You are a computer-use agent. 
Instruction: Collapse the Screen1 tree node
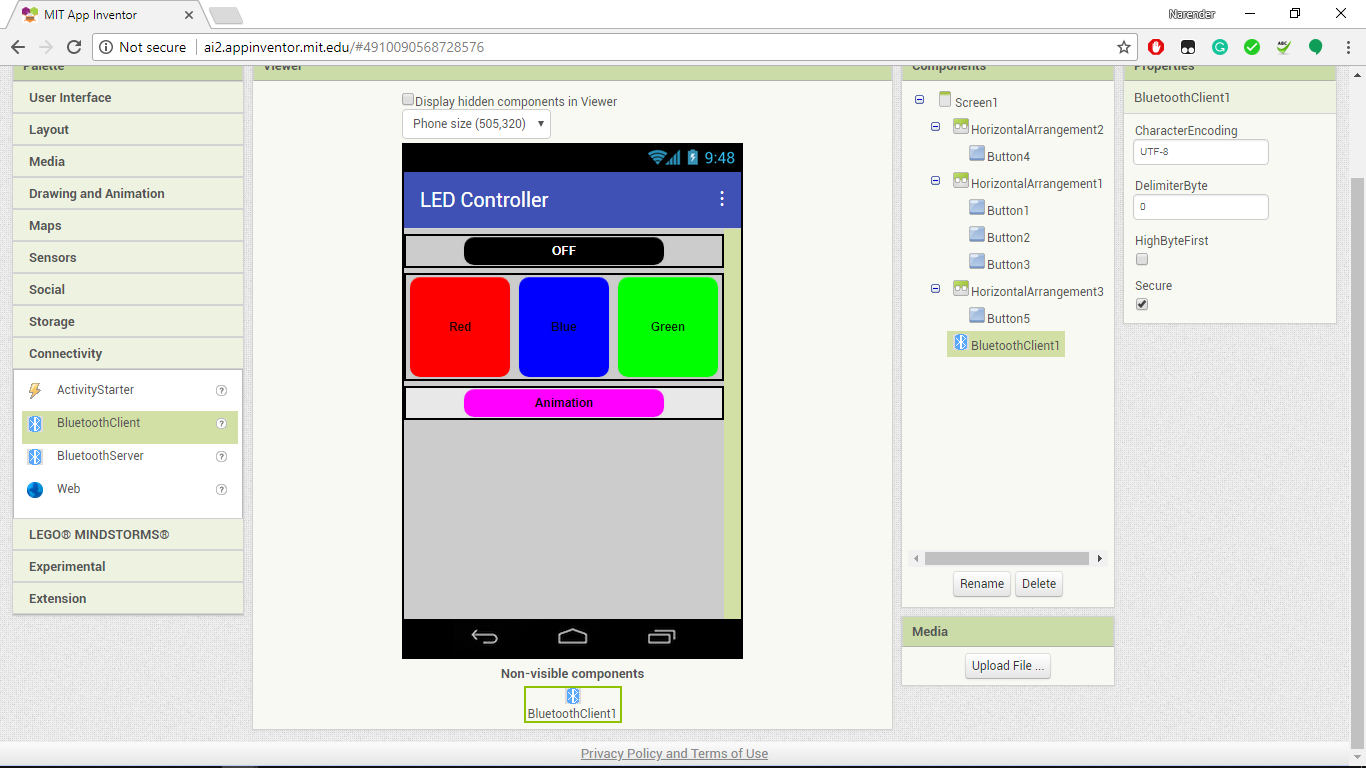point(919,100)
